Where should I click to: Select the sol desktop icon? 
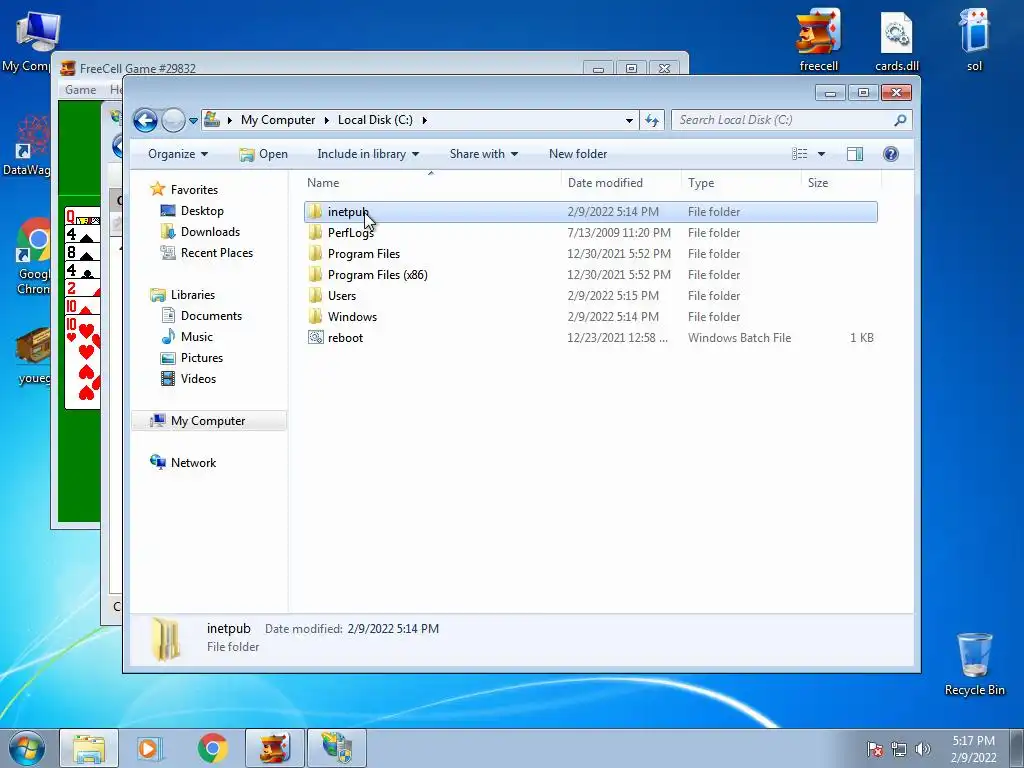974,40
